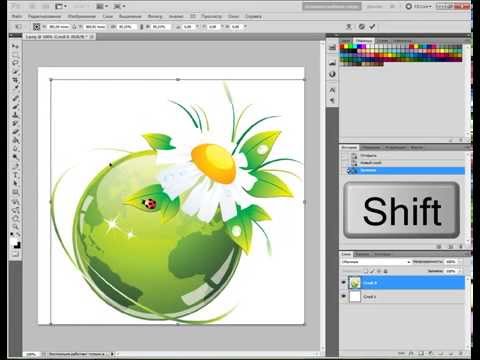The height and width of the screenshot is (360, 480).
Task: Click the delete layer trash icon
Action: pos(461,353)
